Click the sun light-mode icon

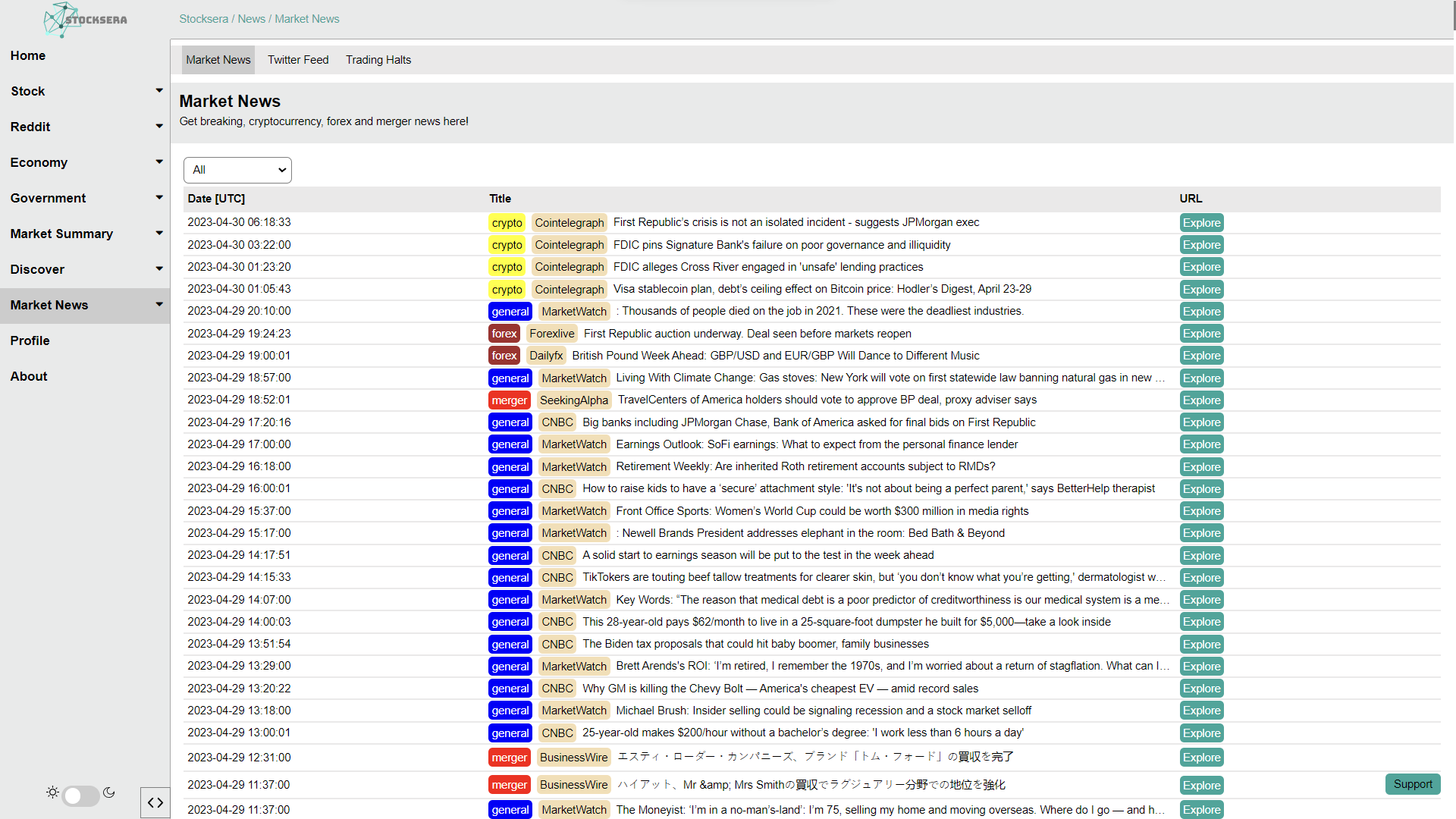pyautogui.click(x=52, y=792)
